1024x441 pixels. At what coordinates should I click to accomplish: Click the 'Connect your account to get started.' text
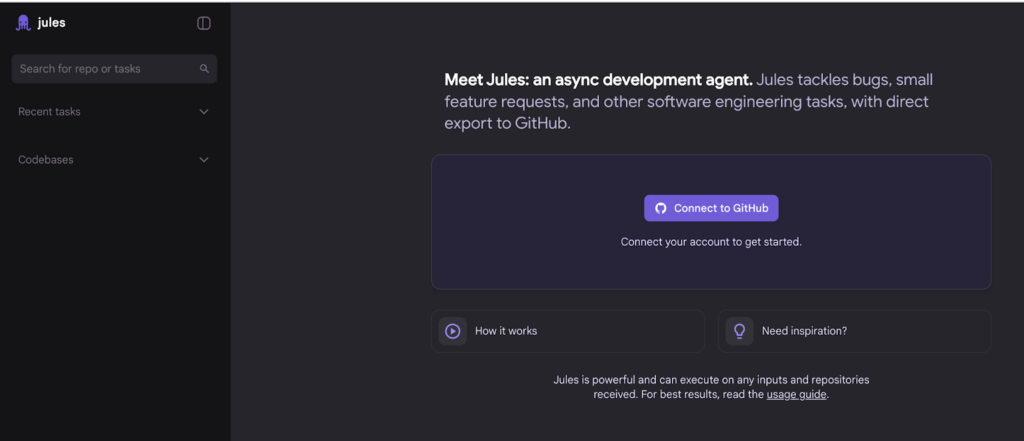711,242
